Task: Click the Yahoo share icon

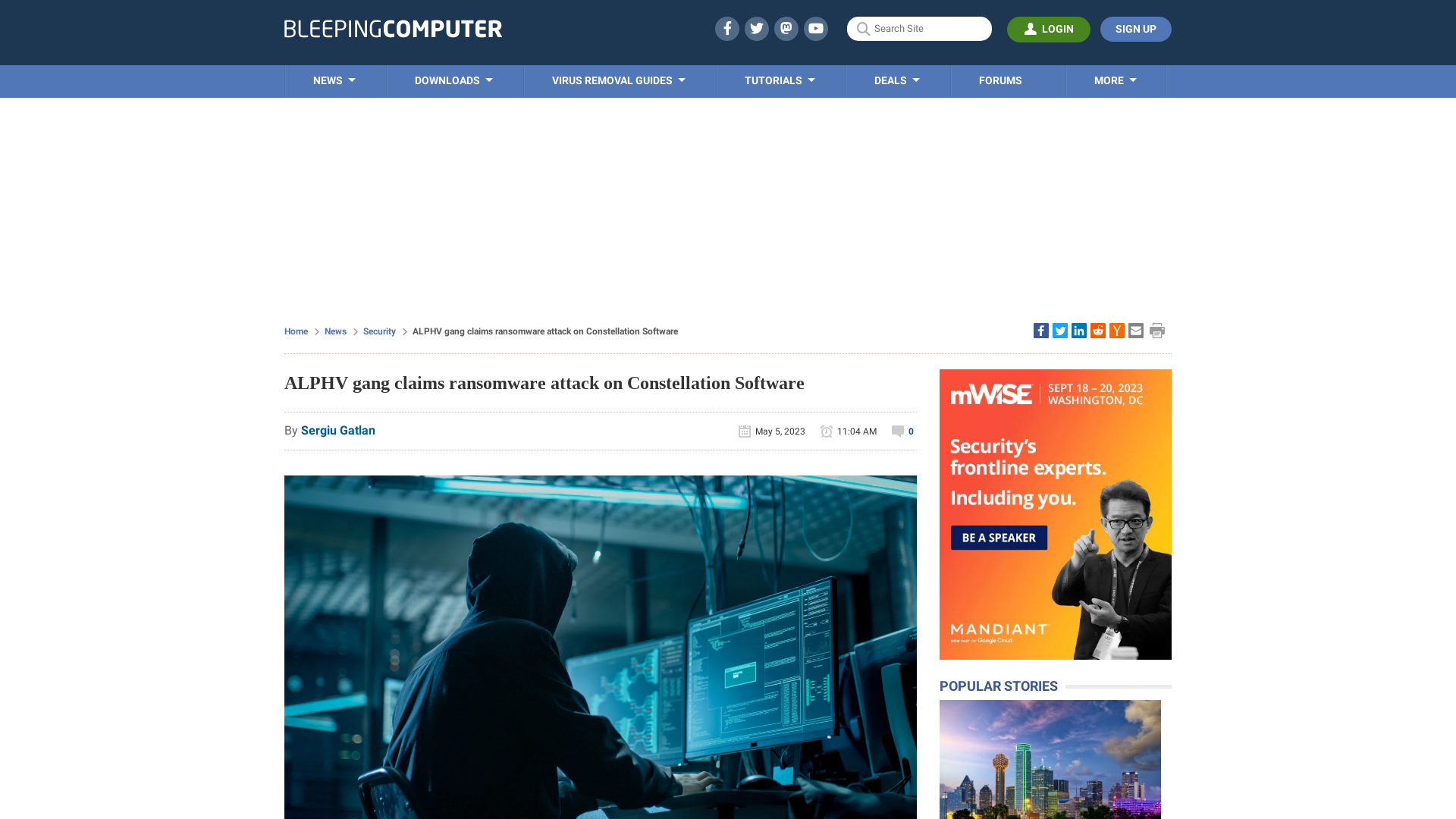Action: [1116, 330]
